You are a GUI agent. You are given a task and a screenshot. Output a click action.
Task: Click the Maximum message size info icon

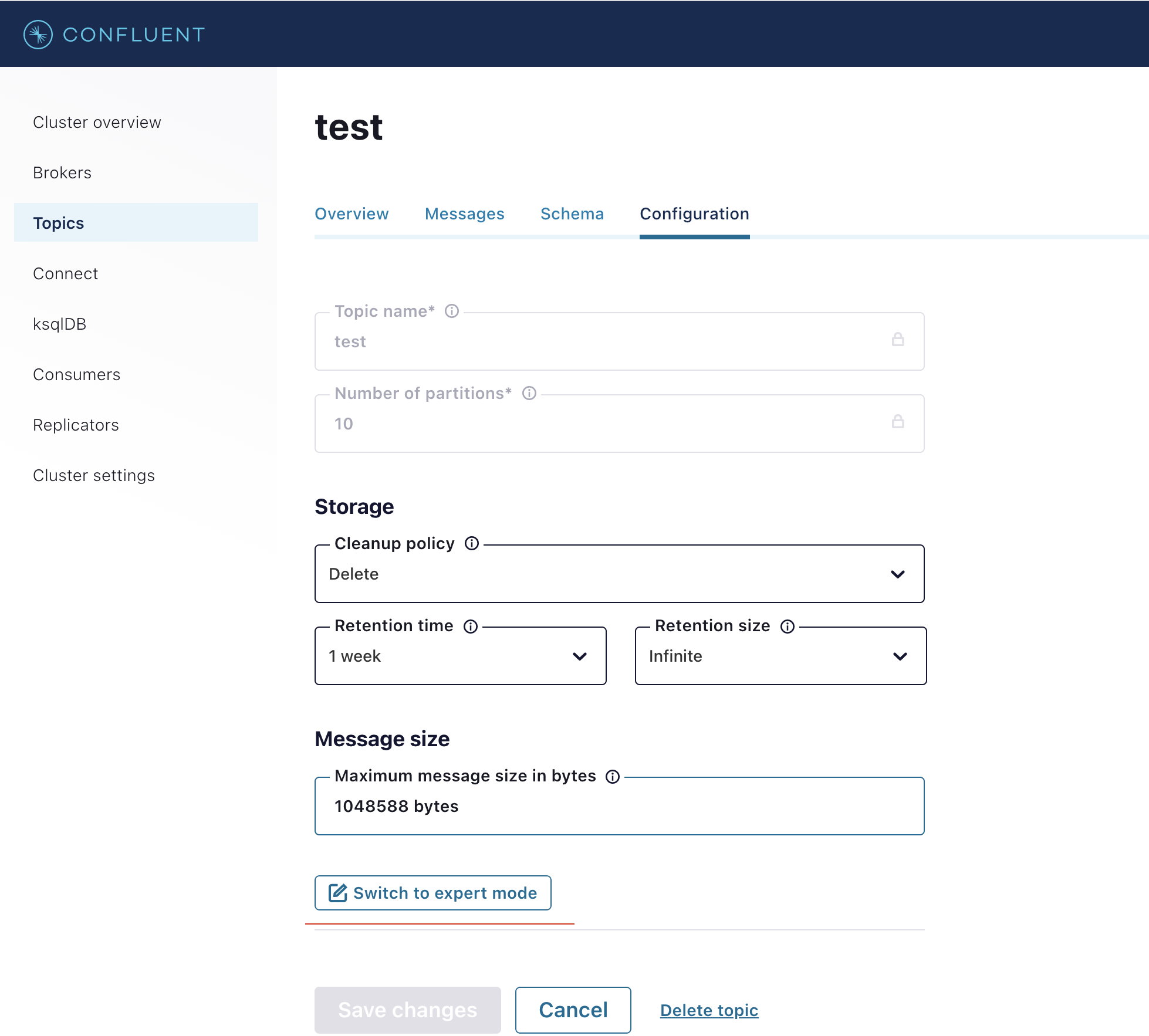[x=613, y=776]
